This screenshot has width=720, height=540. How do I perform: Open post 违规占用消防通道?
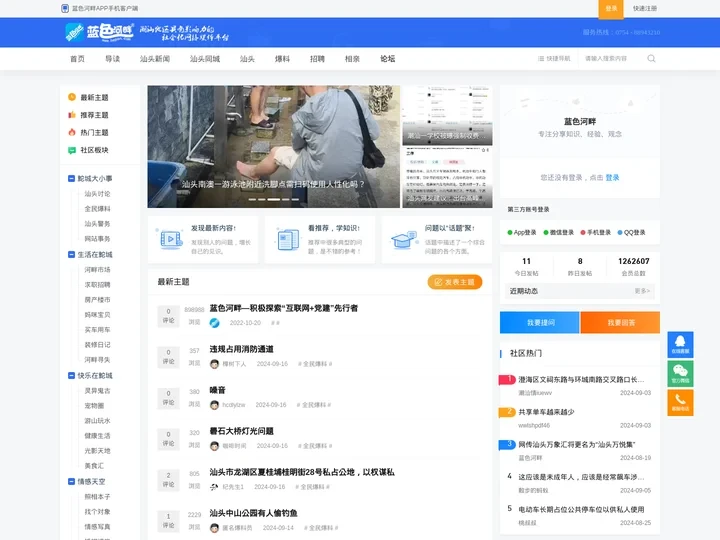coord(242,349)
